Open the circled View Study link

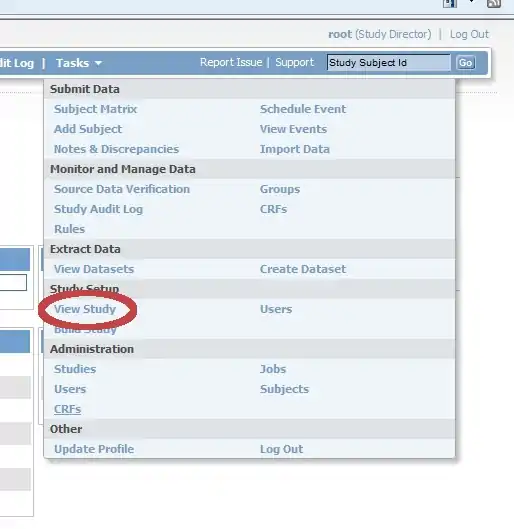(85, 309)
